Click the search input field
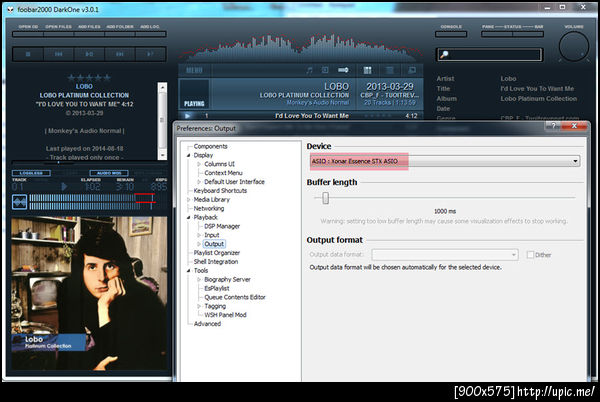 click(x=489, y=54)
